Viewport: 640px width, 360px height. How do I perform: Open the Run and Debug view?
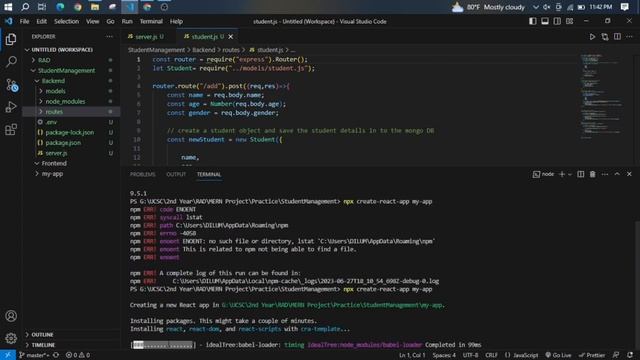point(11,107)
